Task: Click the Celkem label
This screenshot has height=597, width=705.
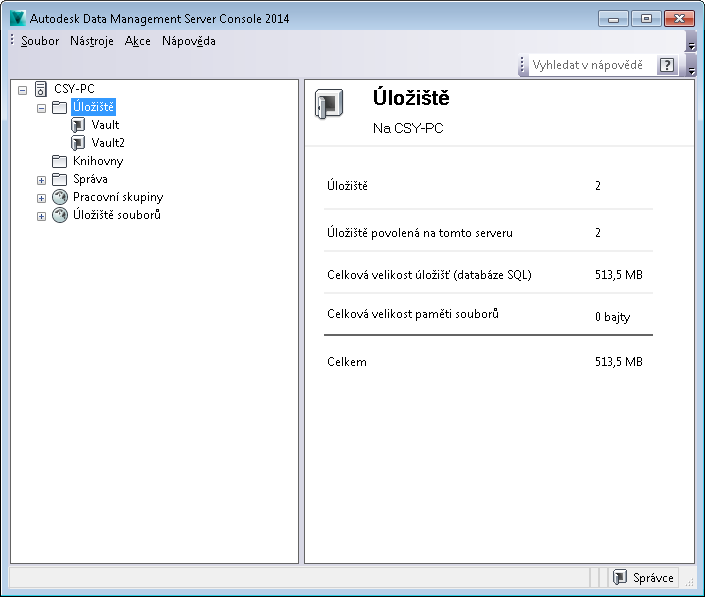Action: tap(347, 362)
